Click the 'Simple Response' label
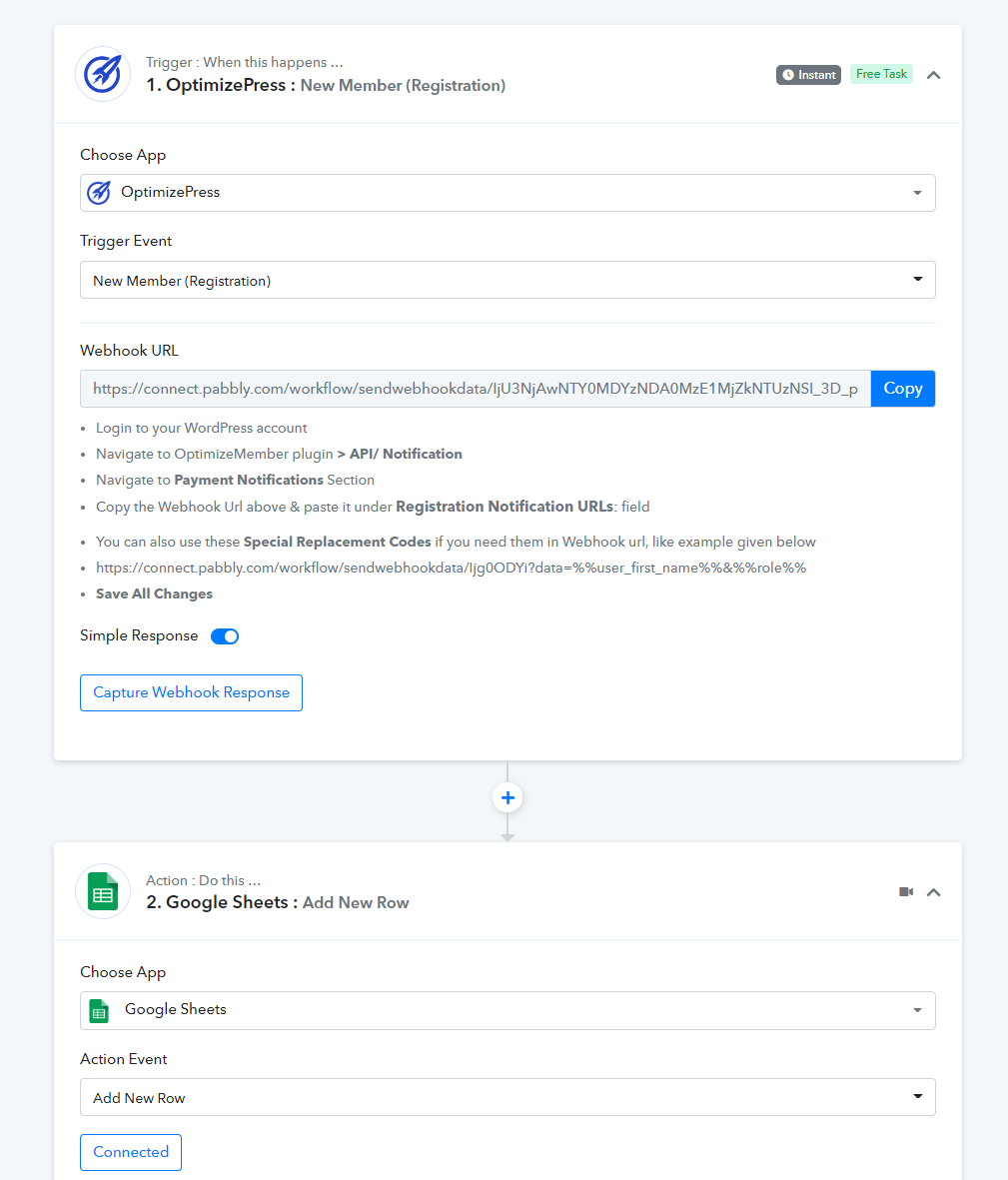Viewport: 1008px width, 1180px height. (139, 635)
